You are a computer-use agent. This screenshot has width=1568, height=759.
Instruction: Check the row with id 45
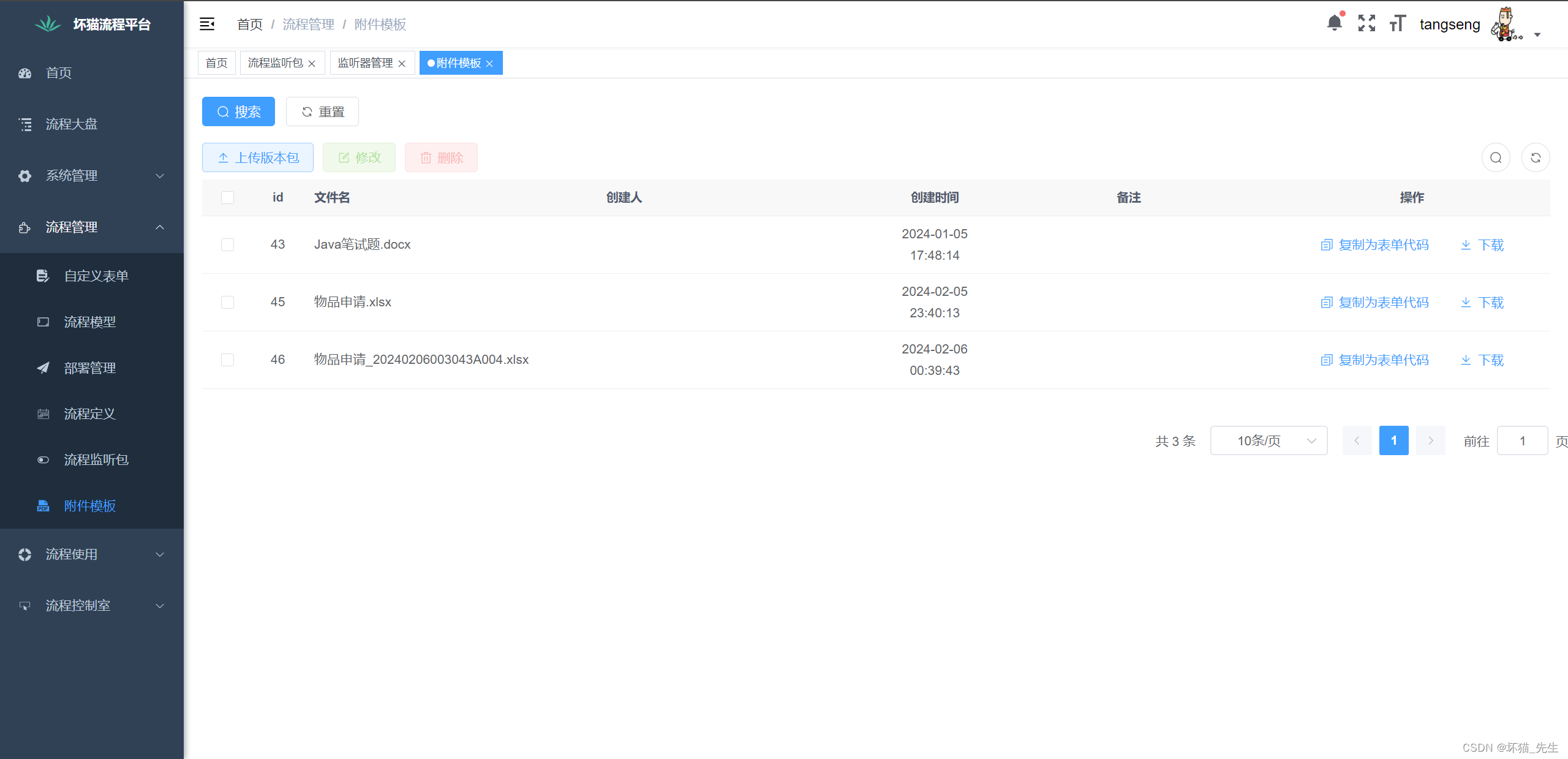click(227, 303)
